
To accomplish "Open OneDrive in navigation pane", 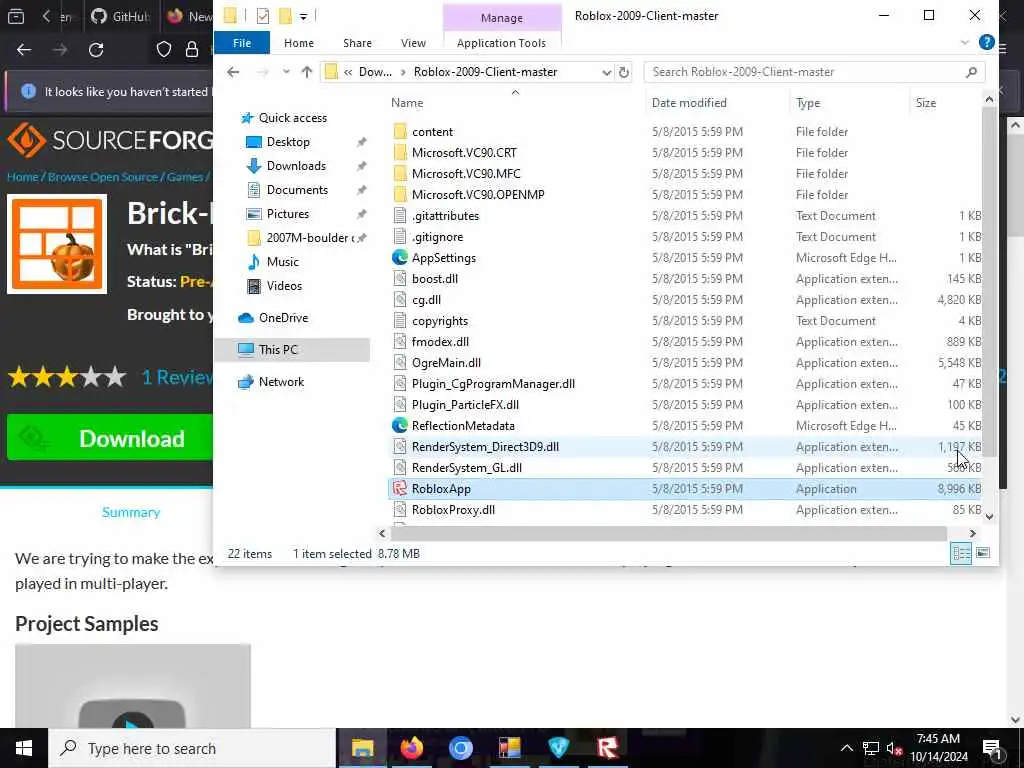I will [x=283, y=317].
